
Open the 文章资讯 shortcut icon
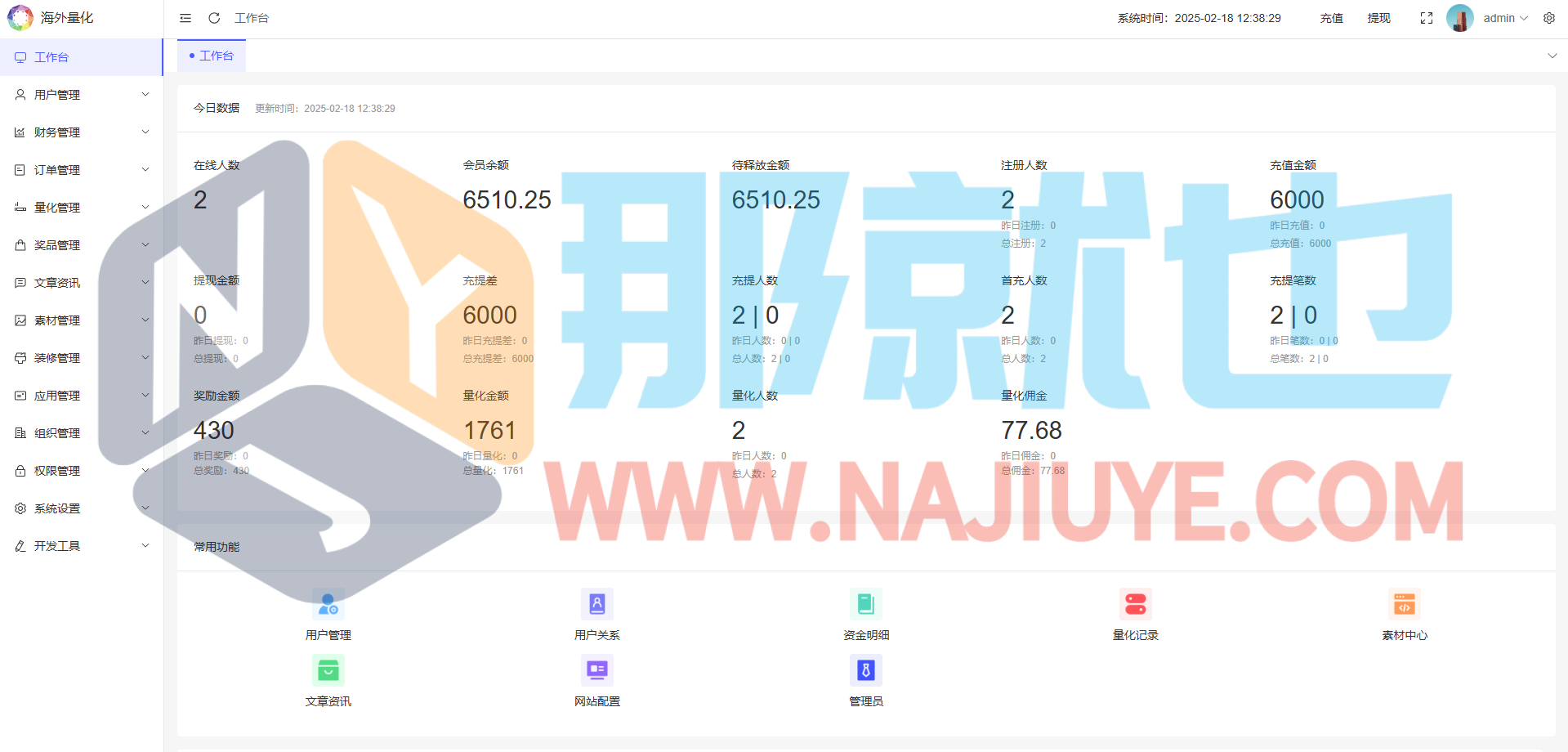click(328, 671)
